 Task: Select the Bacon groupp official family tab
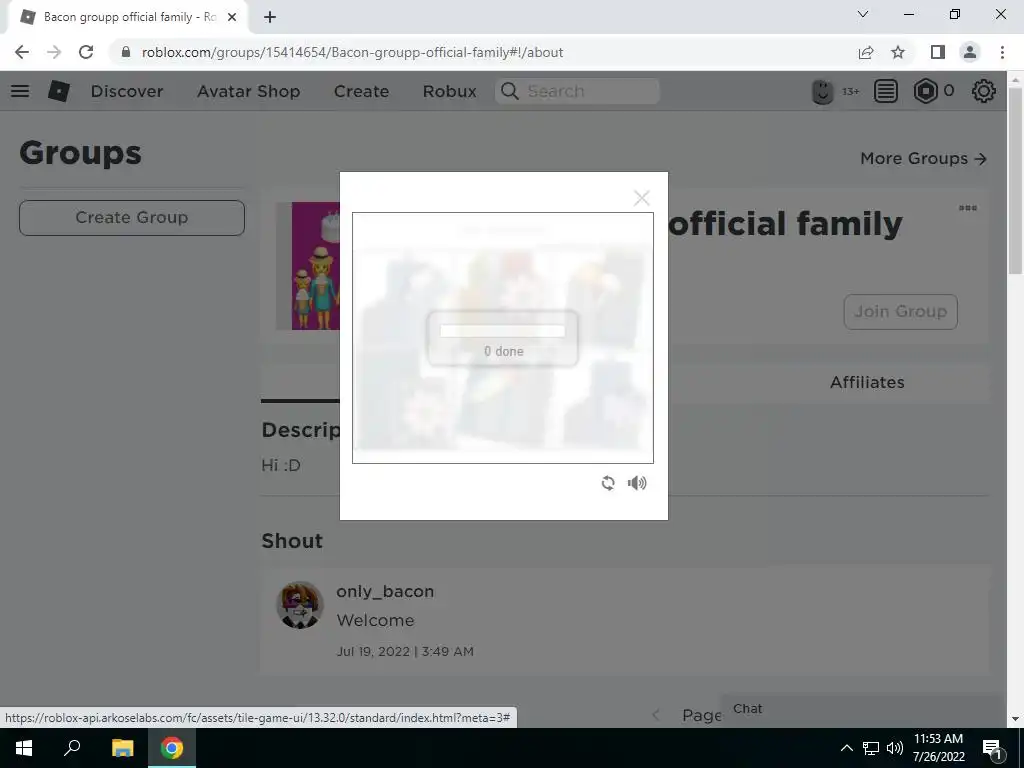click(x=127, y=17)
